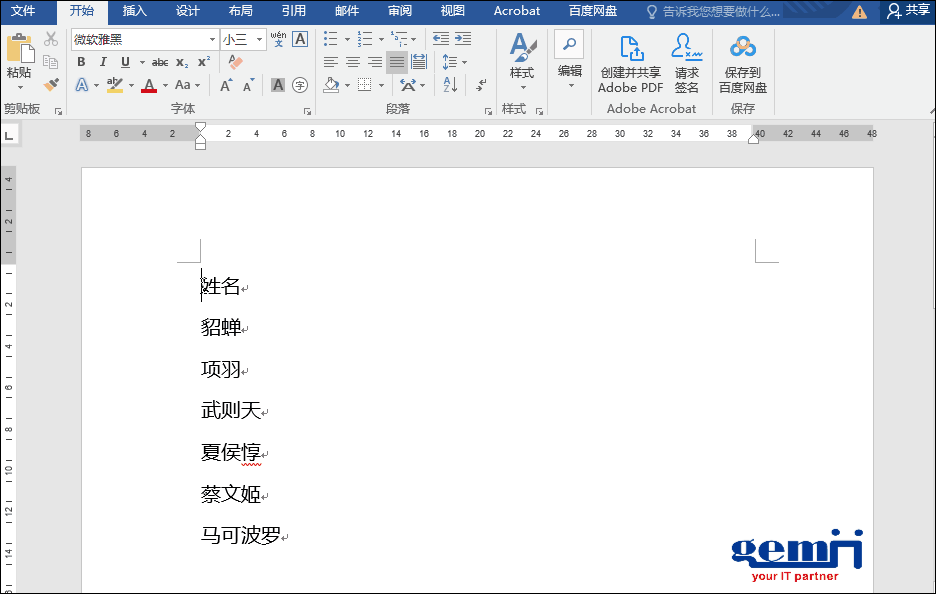Click the clear formatting eraser icon
This screenshot has height=594, width=936.
point(236,62)
